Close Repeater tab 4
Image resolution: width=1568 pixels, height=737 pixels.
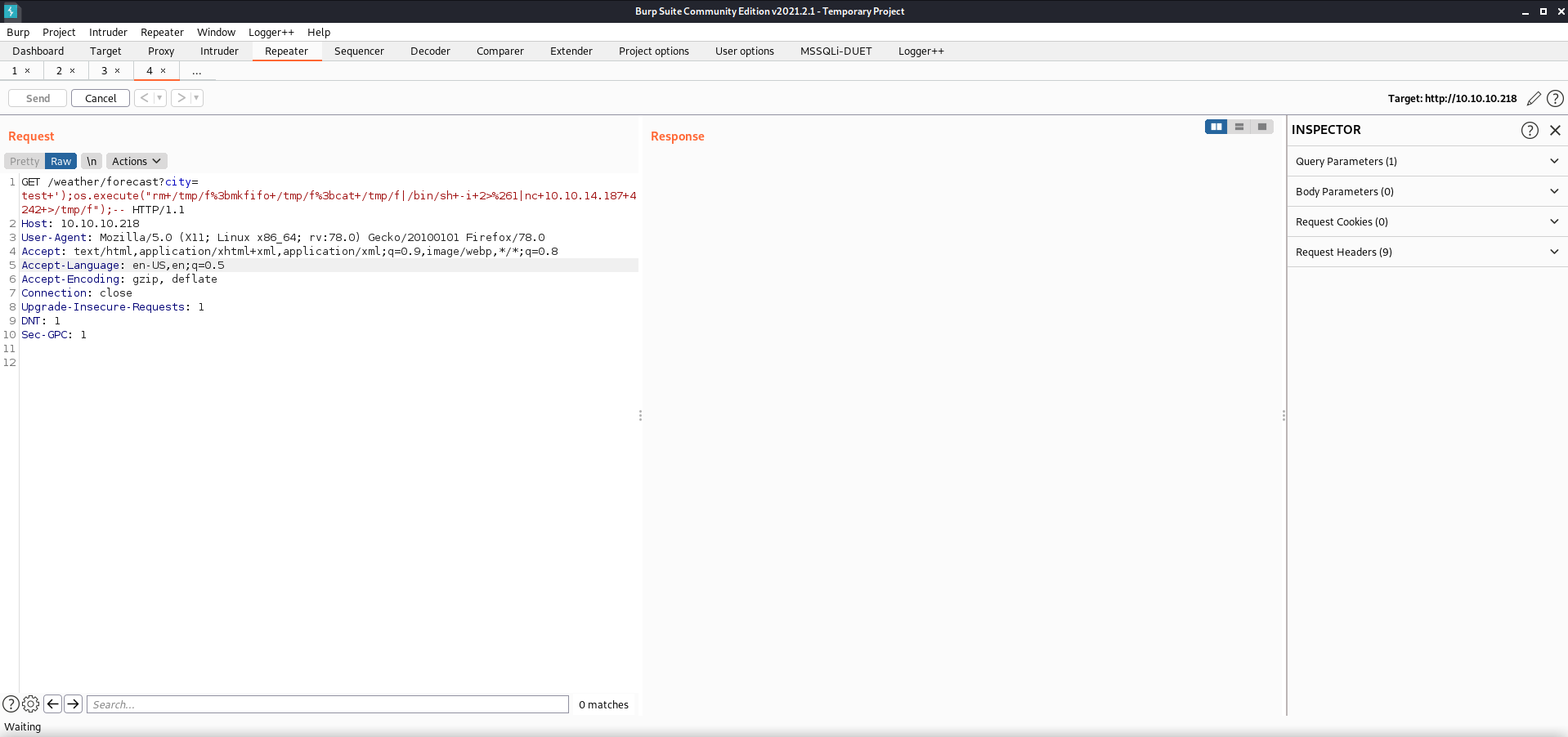[x=164, y=71]
